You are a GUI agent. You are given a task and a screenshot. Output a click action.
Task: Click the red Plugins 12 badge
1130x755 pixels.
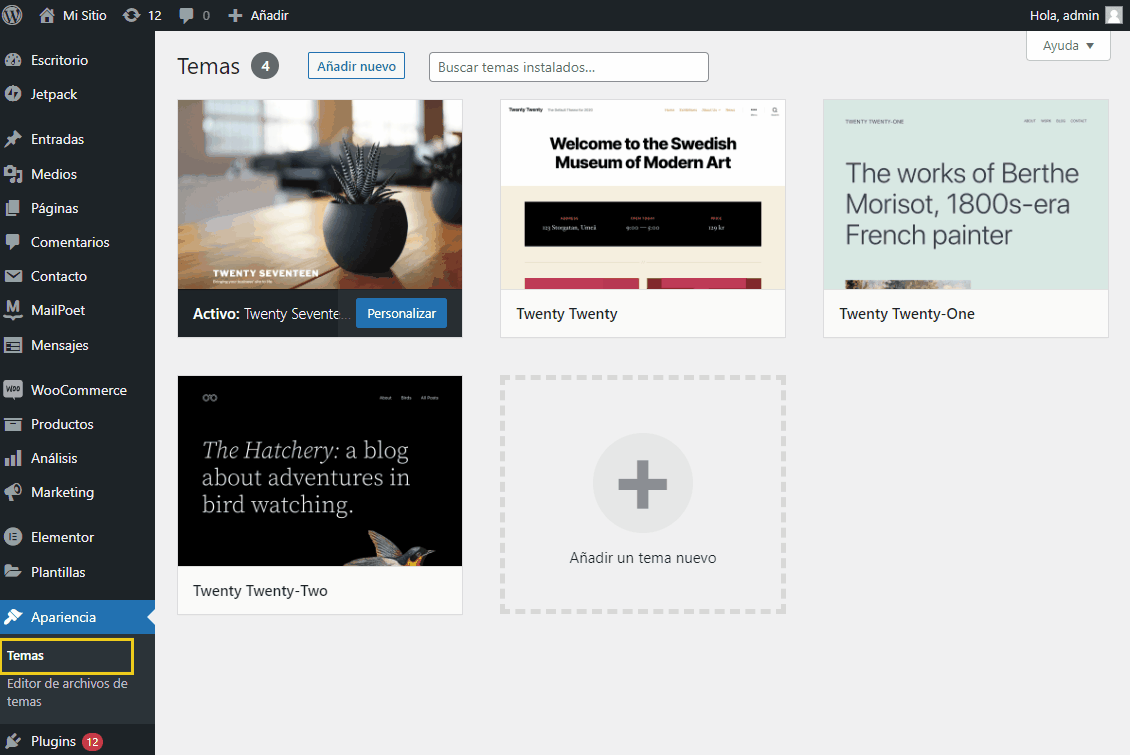point(92,741)
